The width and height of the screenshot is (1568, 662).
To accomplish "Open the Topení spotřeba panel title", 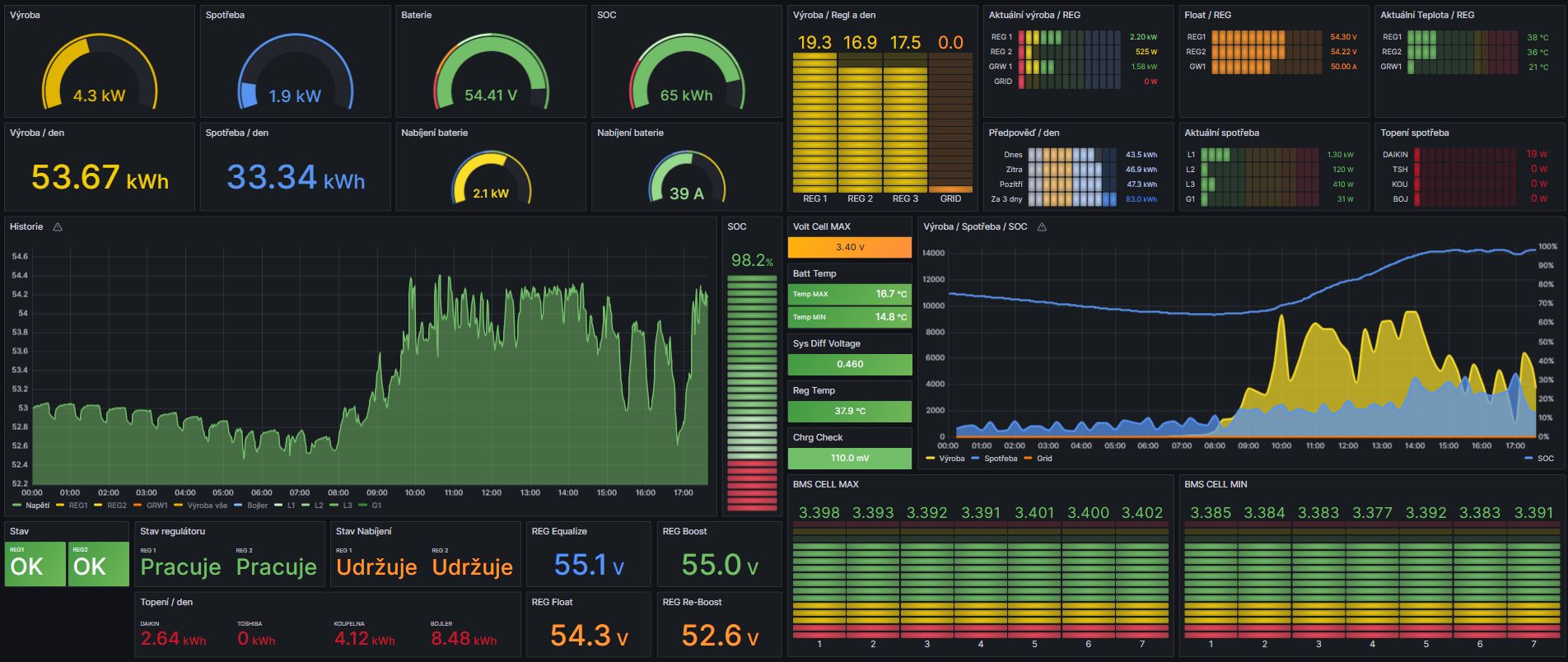I will tap(1414, 133).
